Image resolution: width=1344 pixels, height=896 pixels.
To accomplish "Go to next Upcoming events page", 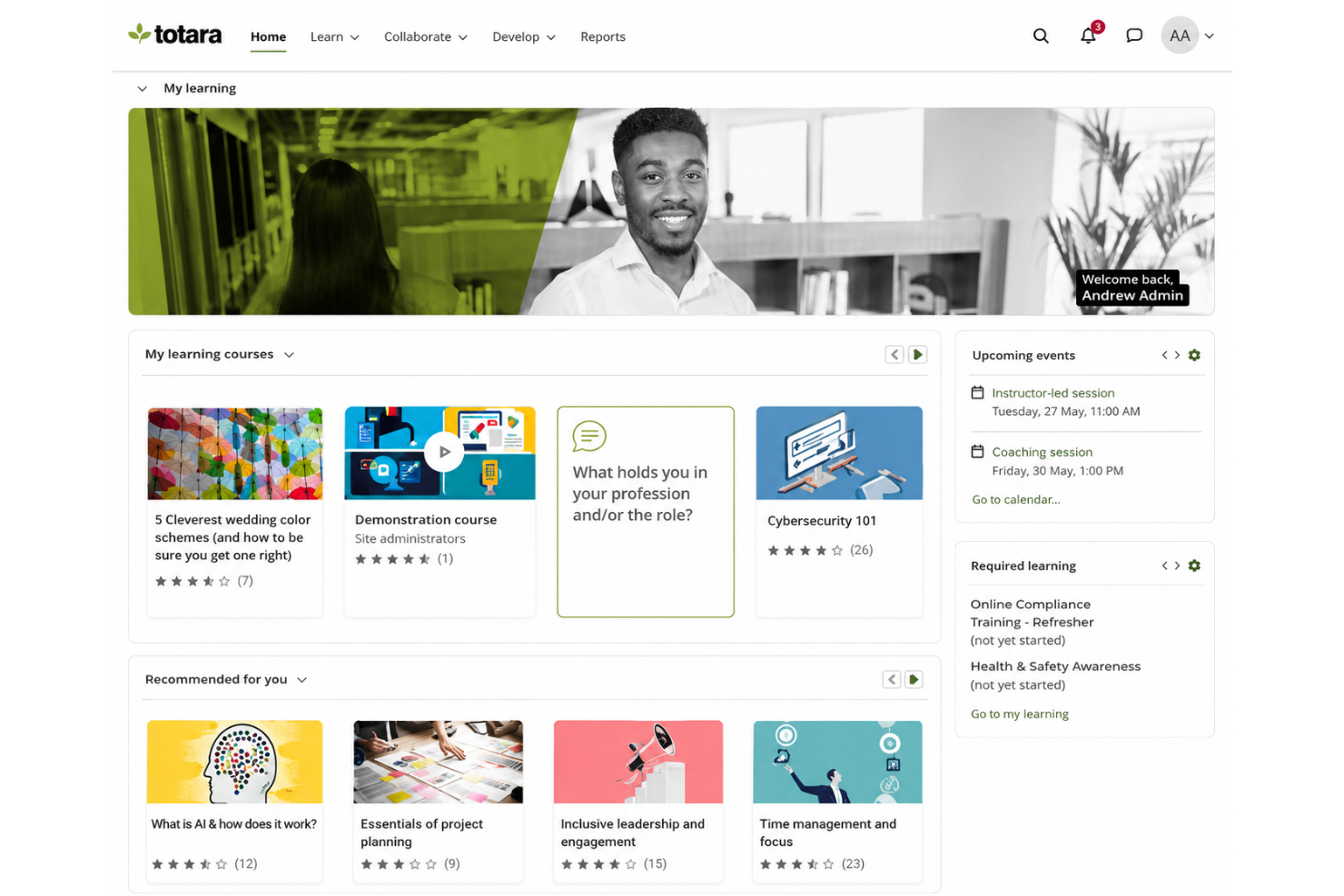I will click(1177, 355).
